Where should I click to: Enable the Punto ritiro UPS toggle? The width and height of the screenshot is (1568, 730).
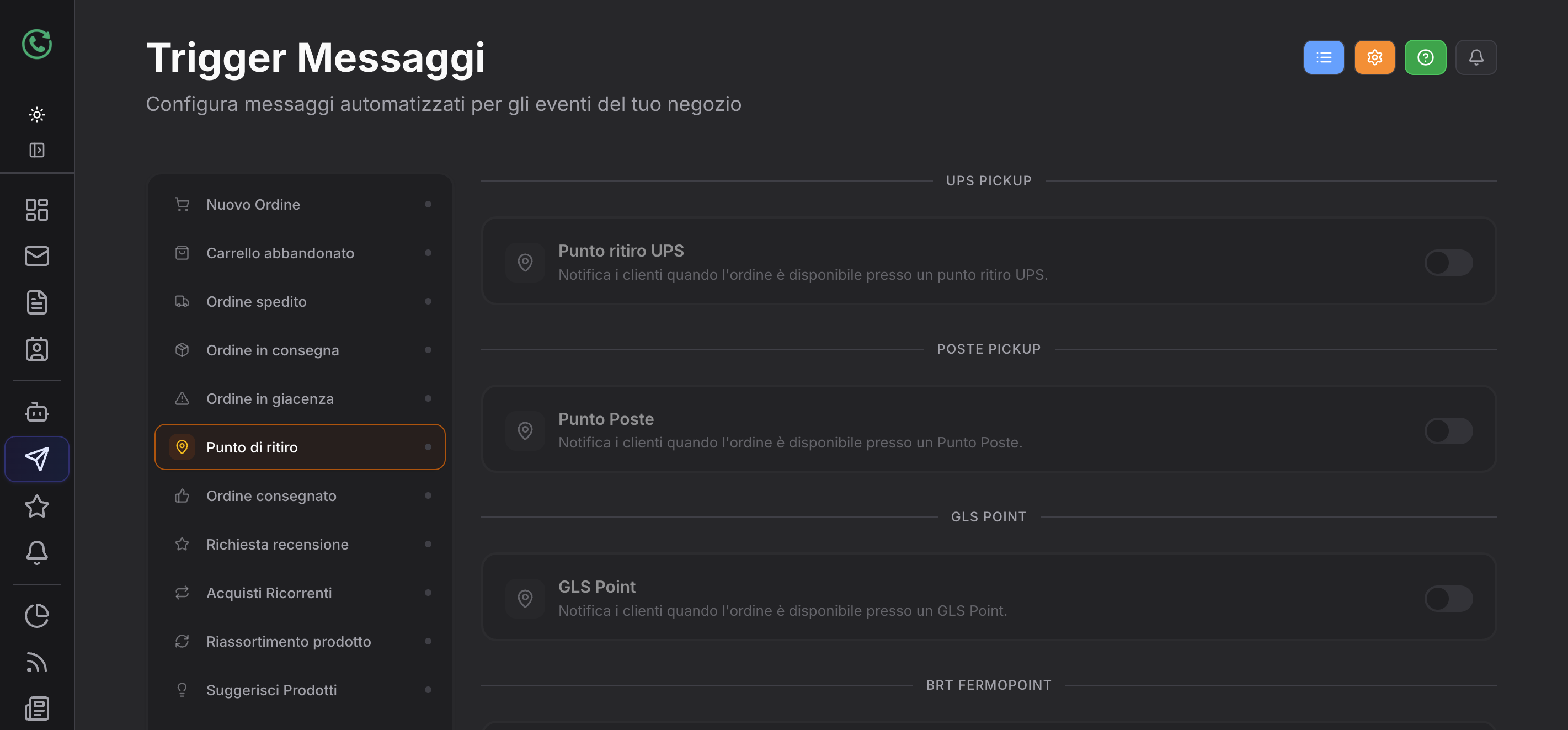pyautogui.click(x=1448, y=263)
